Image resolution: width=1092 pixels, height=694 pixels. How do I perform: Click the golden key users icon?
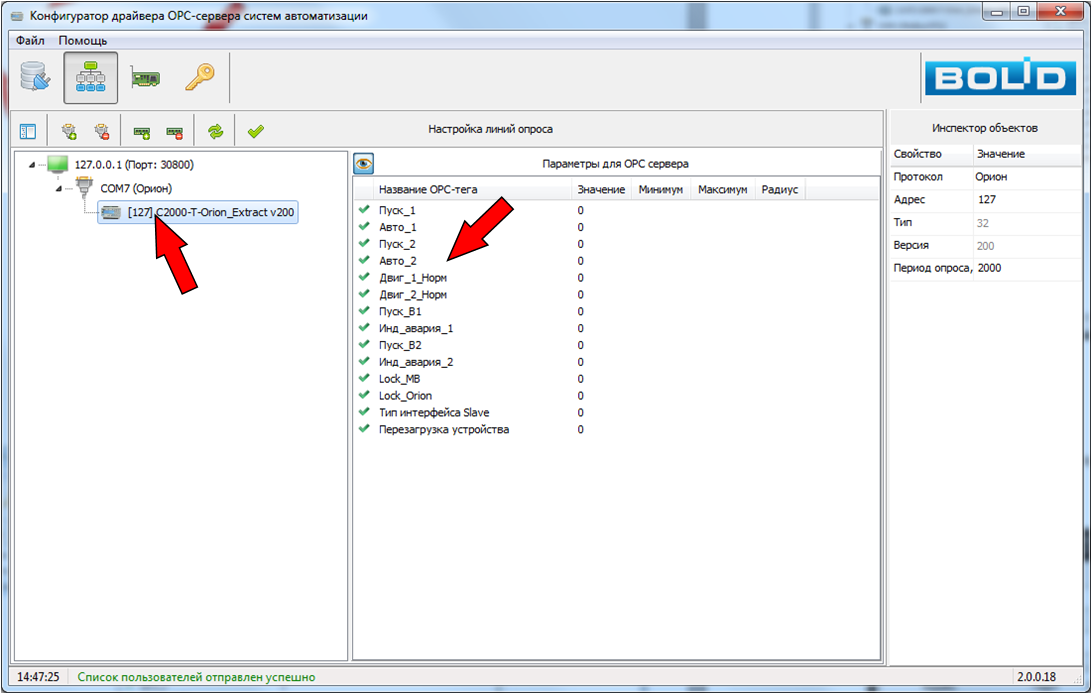[x=199, y=79]
